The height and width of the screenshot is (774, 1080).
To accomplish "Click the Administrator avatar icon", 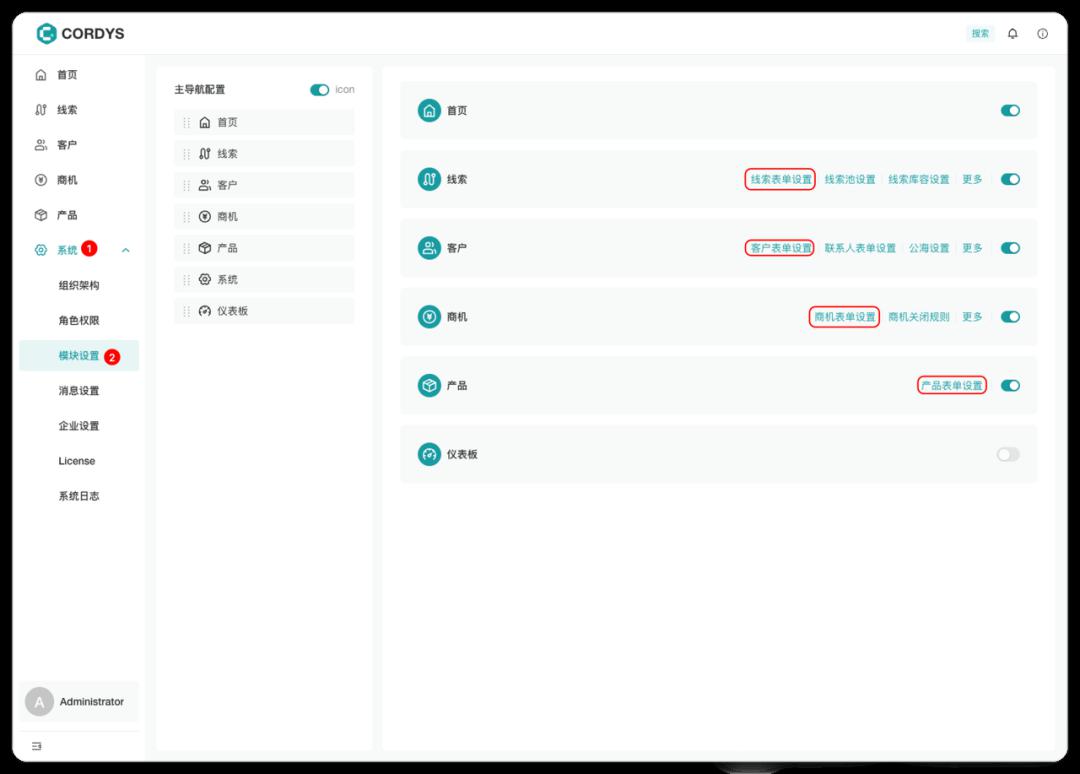I will click(39, 702).
